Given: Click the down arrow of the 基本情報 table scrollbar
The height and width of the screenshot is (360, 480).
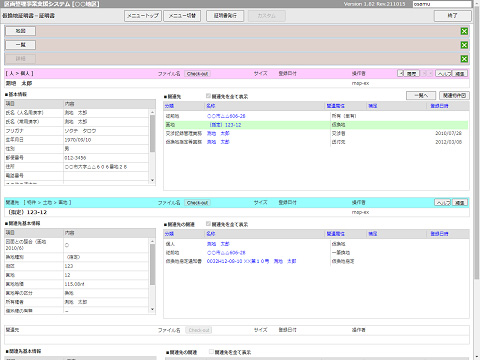Looking at the screenshot, I should point(152,180).
